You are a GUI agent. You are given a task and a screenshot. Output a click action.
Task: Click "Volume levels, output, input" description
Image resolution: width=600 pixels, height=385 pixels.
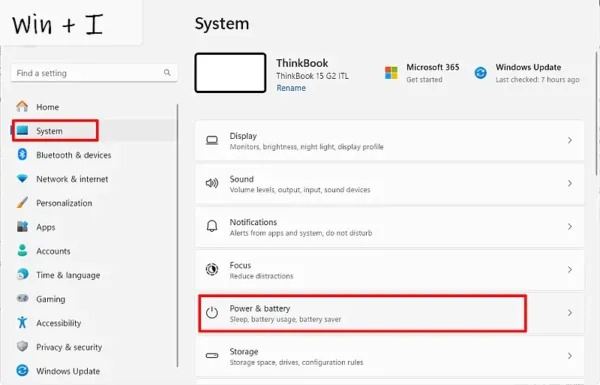pyautogui.click(x=300, y=190)
